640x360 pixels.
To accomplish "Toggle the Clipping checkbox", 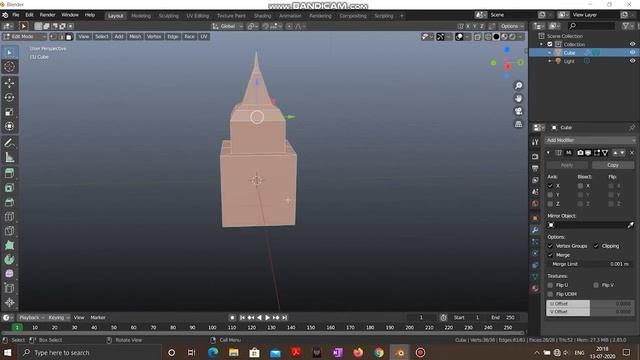I will point(596,246).
